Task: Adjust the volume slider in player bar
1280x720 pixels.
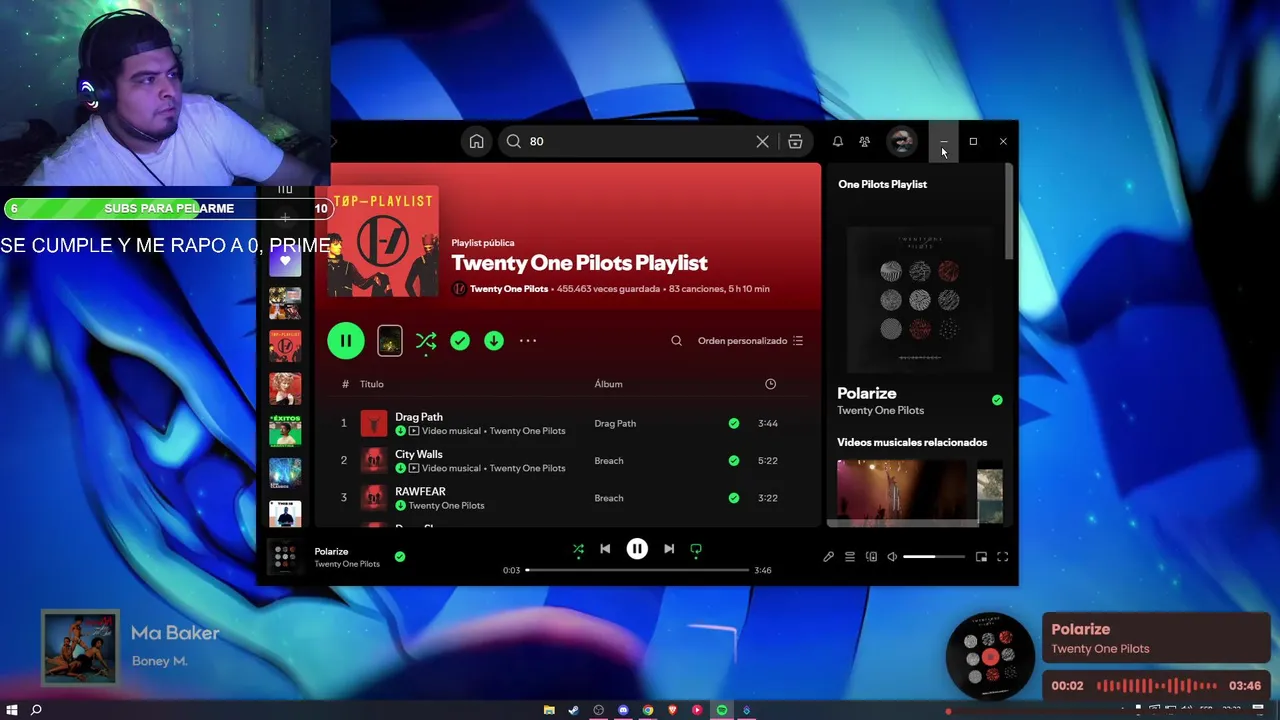Action: [934, 557]
